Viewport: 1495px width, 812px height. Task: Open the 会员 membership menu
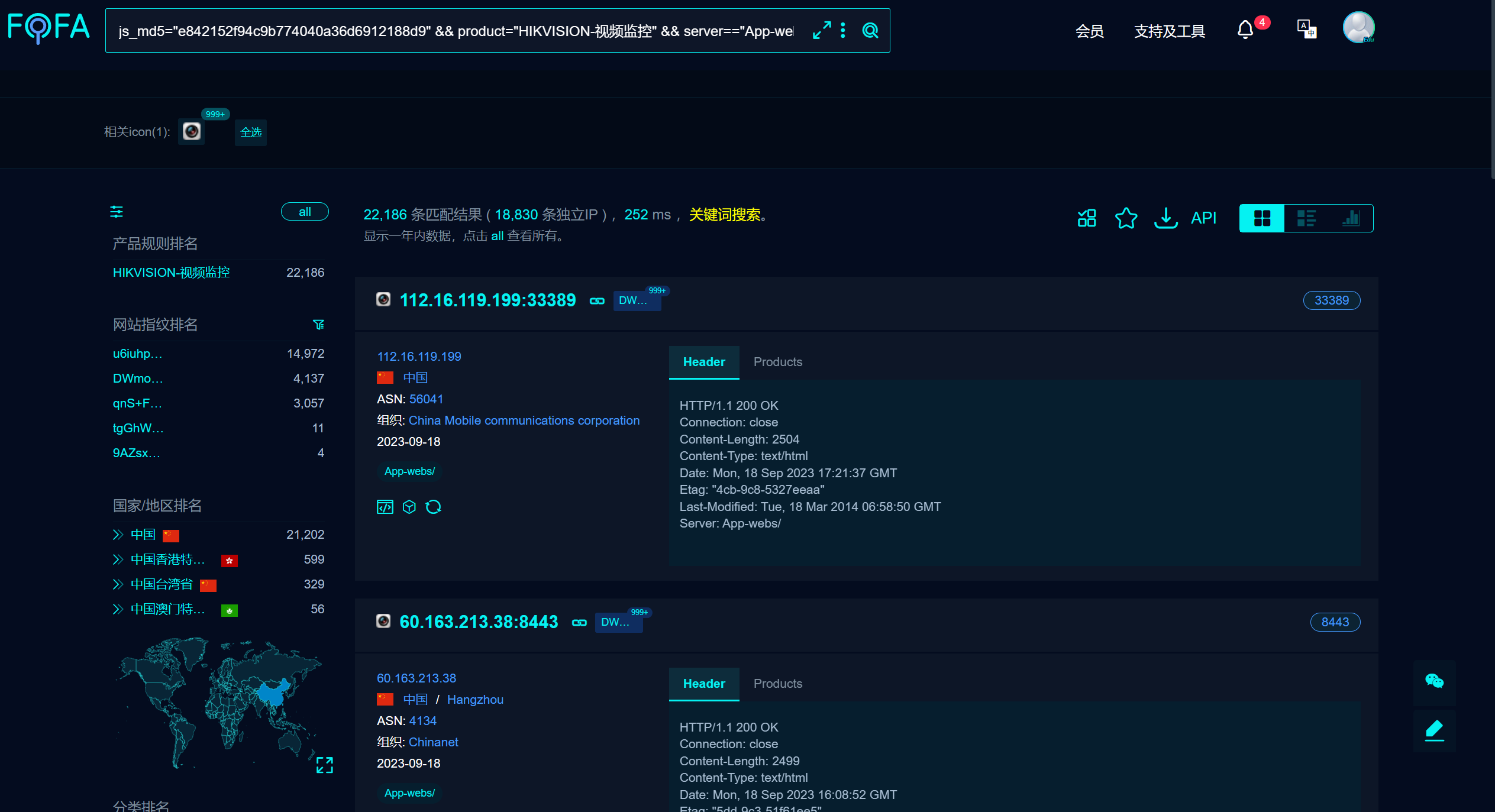point(1090,31)
